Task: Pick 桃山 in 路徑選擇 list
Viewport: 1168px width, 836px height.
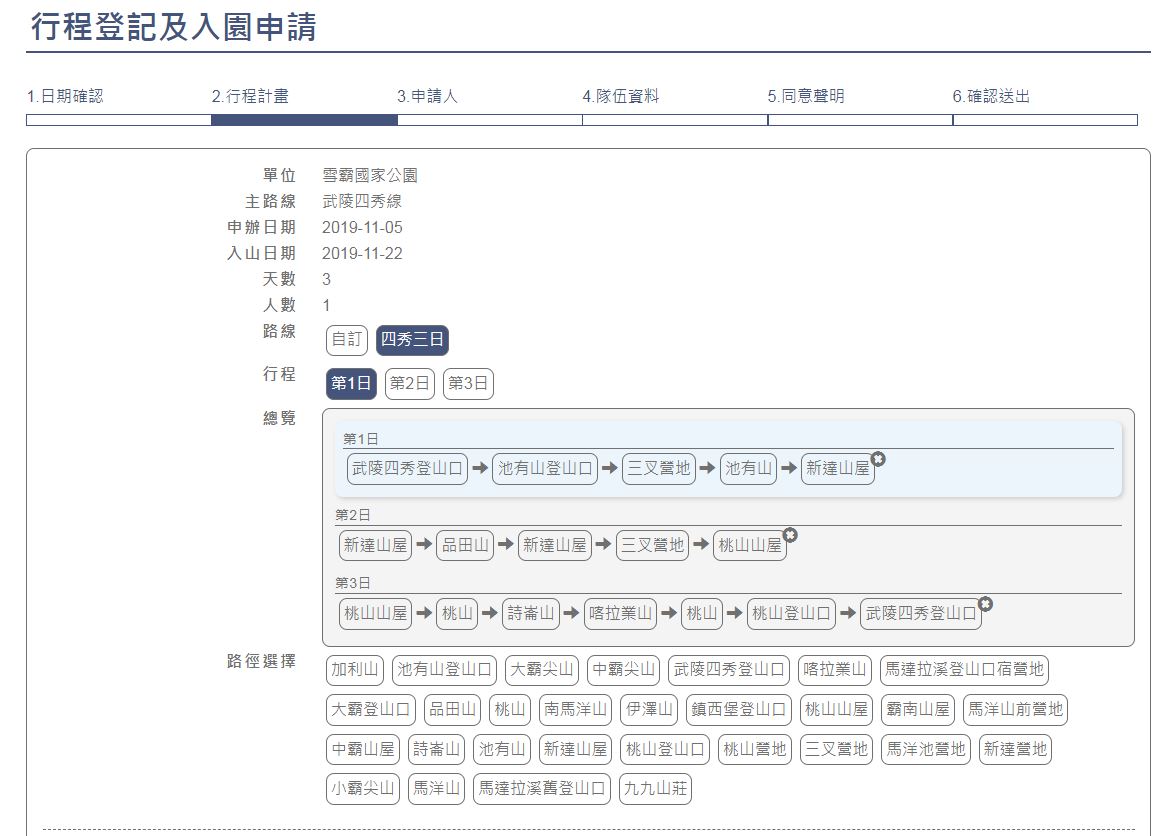Action: point(510,710)
